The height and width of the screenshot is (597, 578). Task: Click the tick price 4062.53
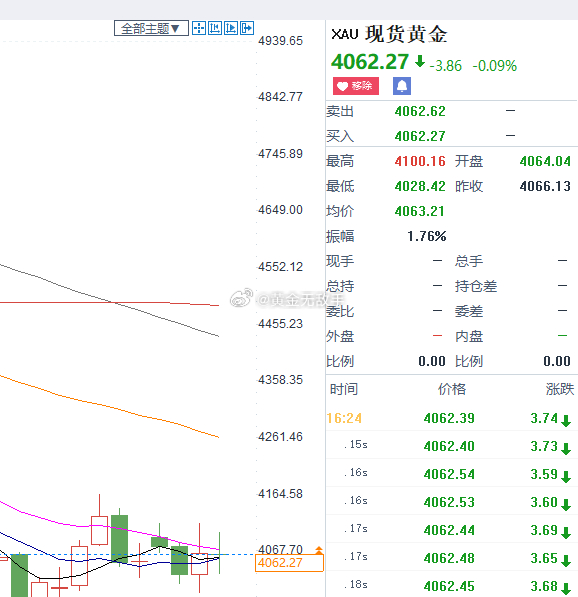pyautogui.click(x=449, y=502)
